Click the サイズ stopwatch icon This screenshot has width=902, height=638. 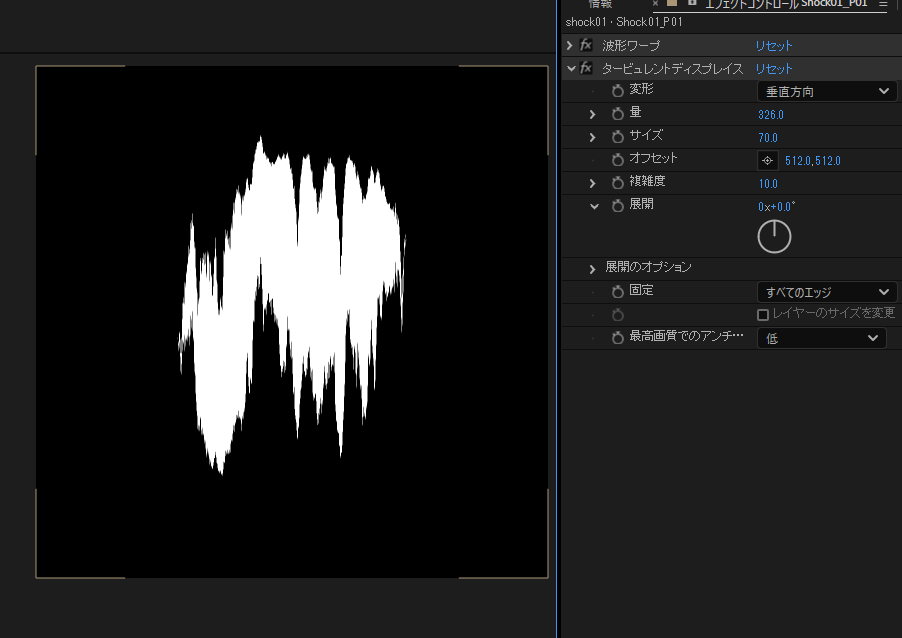[617, 137]
